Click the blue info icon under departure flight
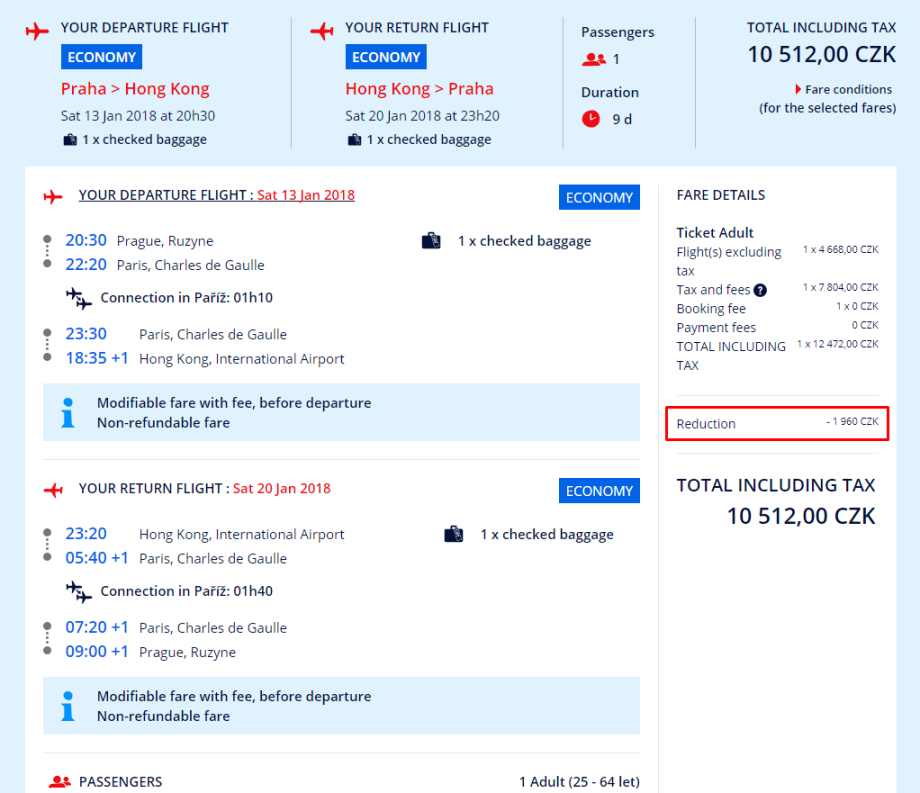 click(68, 413)
